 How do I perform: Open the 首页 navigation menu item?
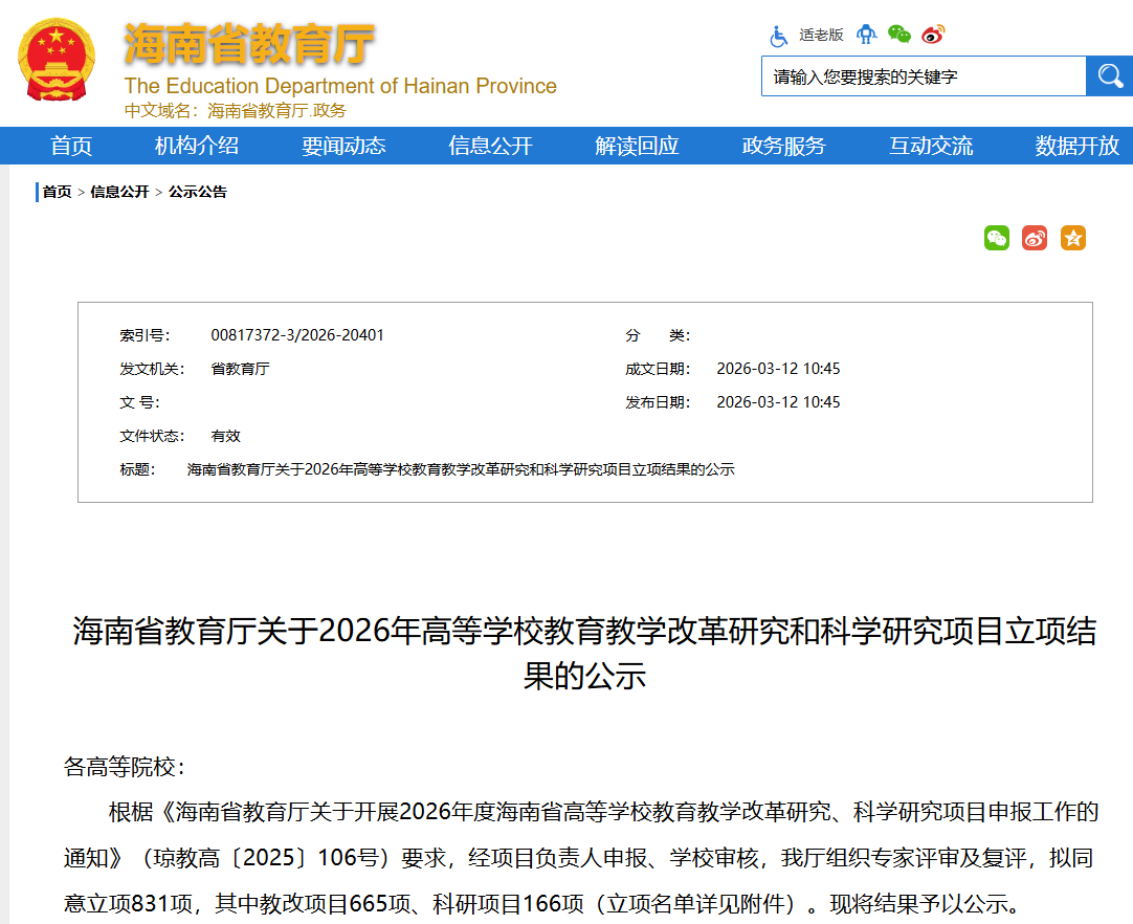[72, 146]
